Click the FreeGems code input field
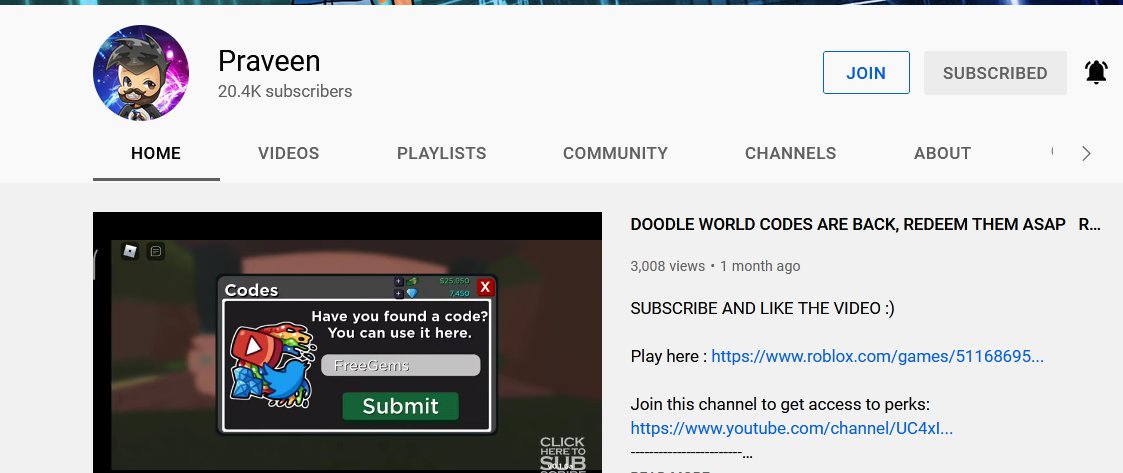The image size is (1123, 473). point(400,365)
